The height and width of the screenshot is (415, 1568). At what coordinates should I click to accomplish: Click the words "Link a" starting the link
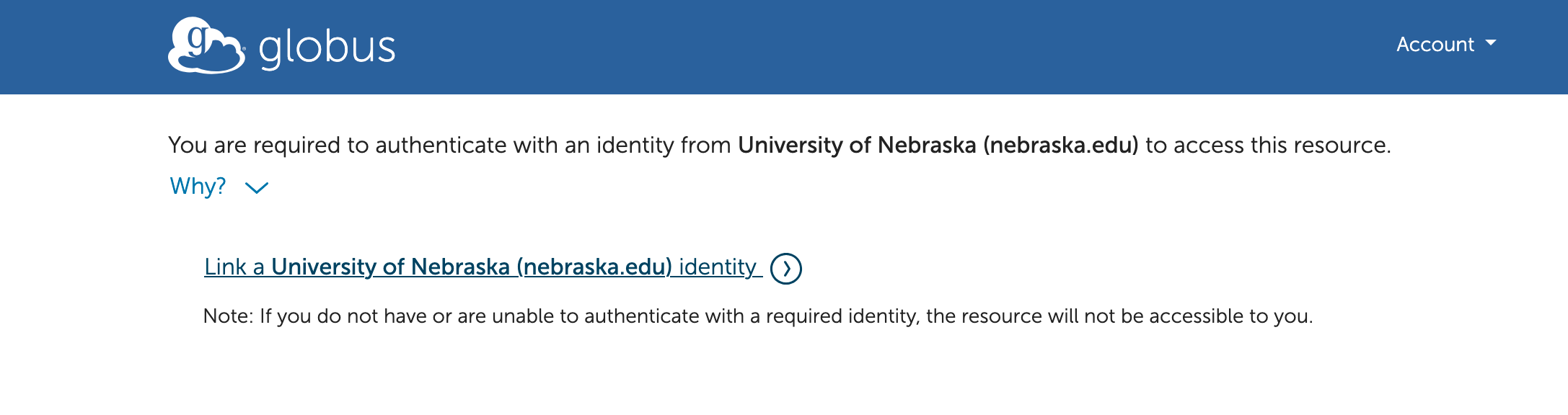(234, 267)
